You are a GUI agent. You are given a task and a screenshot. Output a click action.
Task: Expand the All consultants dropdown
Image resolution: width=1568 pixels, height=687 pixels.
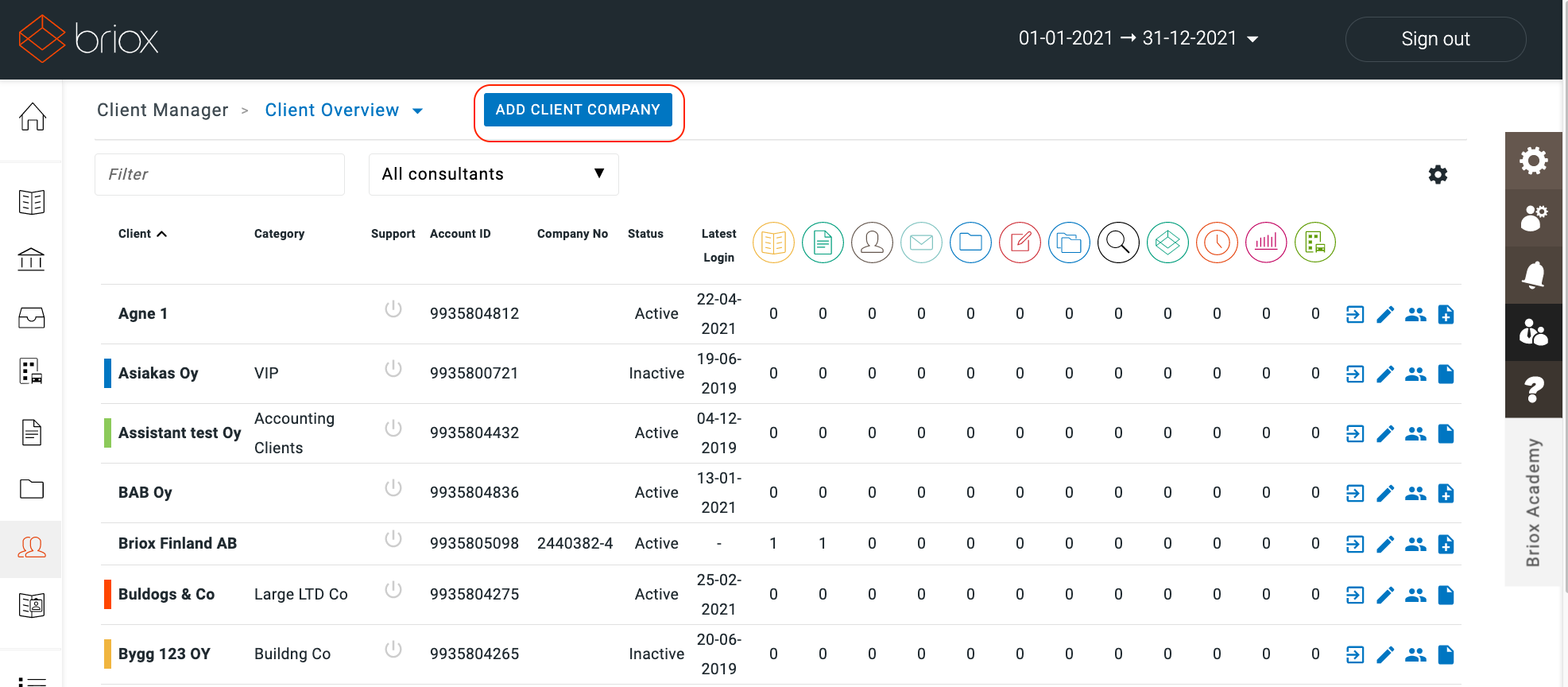coord(494,174)
